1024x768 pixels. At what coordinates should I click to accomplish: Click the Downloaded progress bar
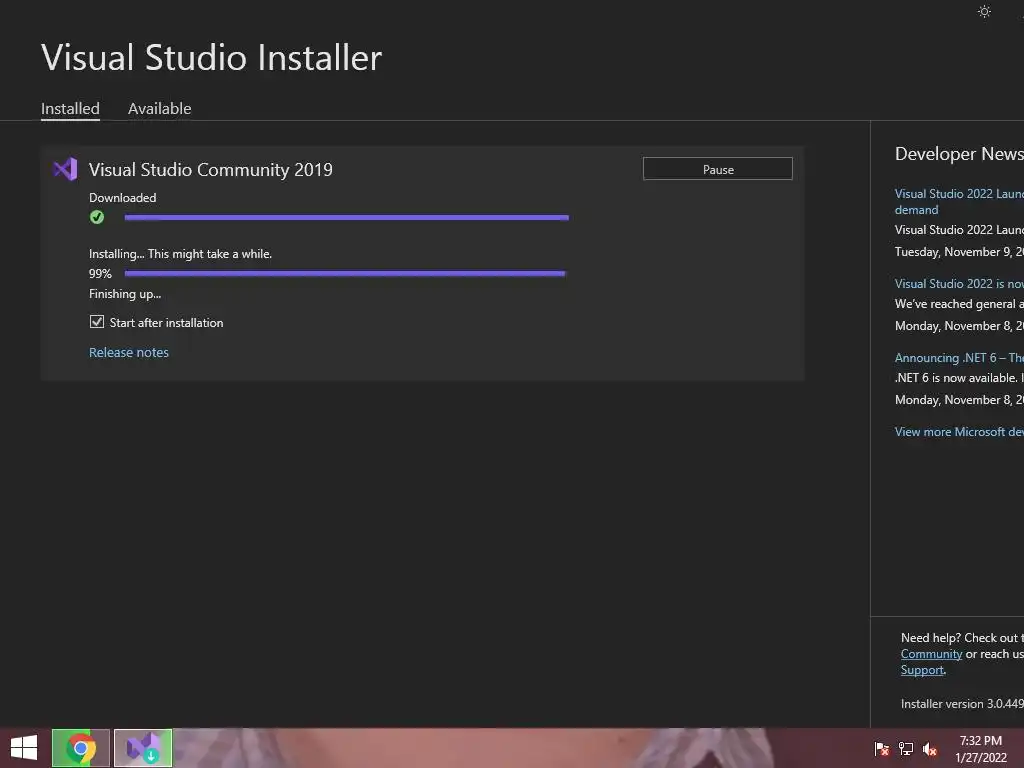point(347,217)
